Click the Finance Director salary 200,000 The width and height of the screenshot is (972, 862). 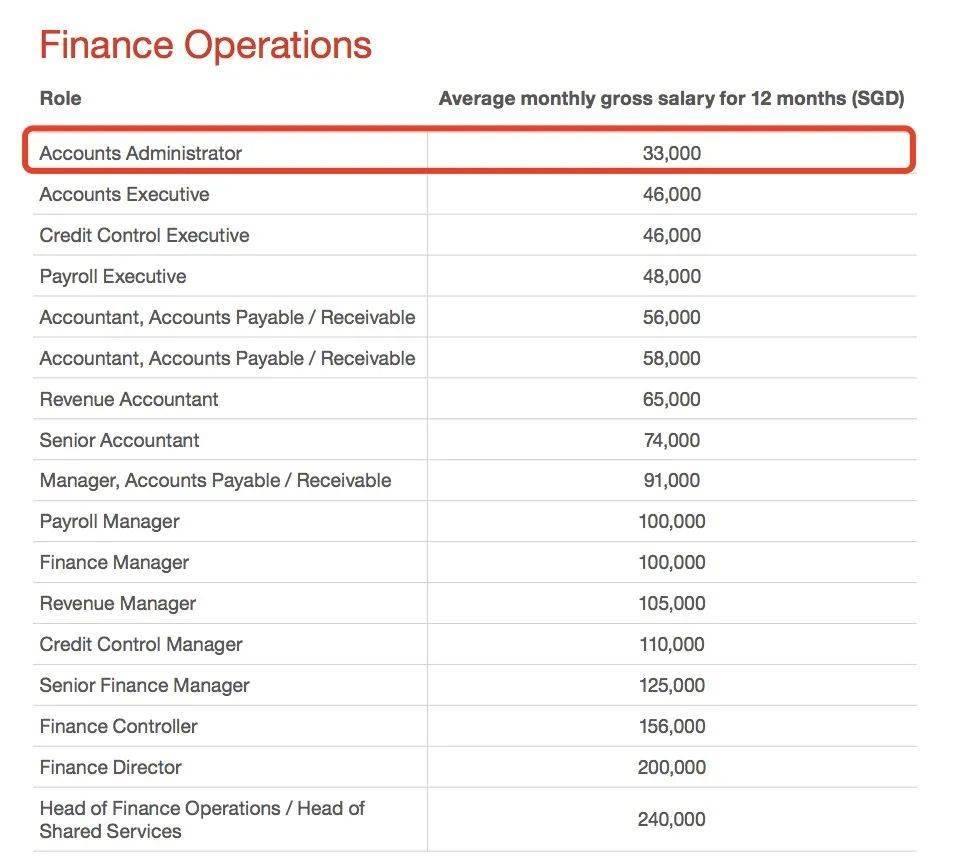(x=671, y=767)
